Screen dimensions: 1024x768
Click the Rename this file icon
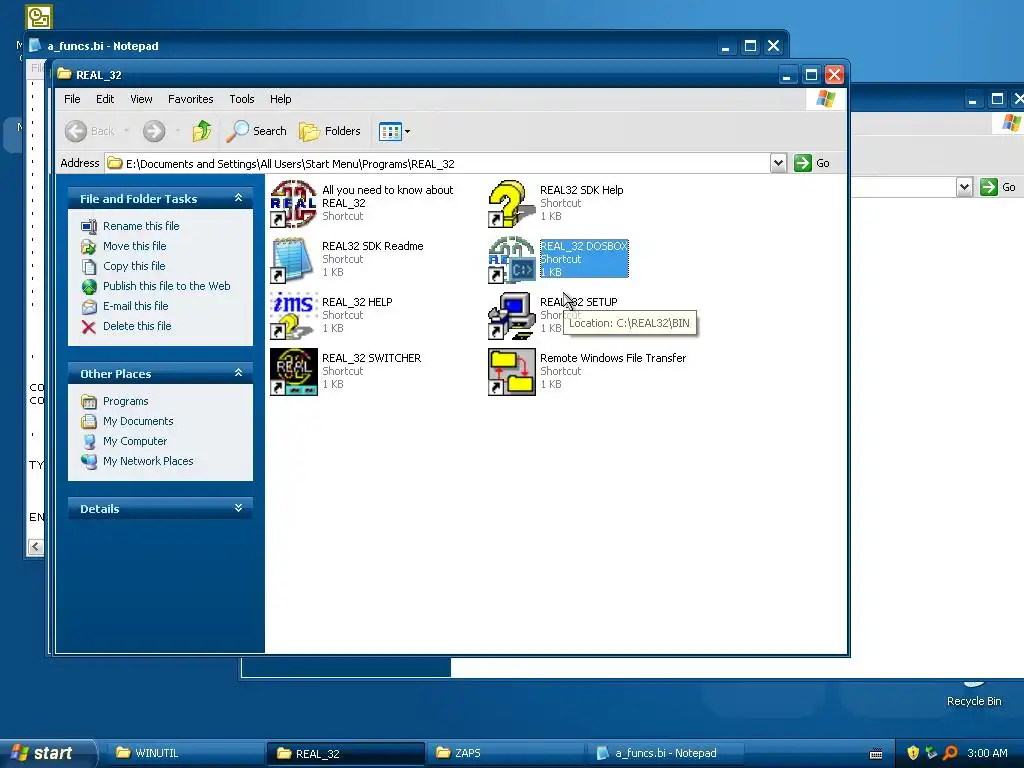click(89, 227)
